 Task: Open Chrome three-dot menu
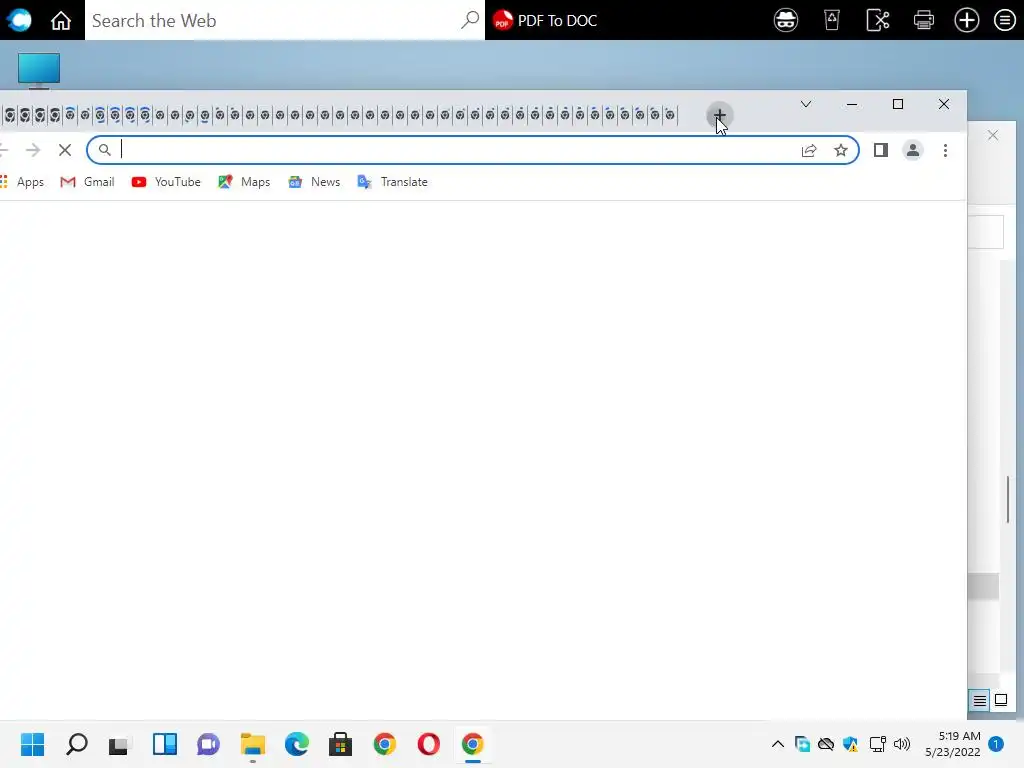tap(945, 151)
